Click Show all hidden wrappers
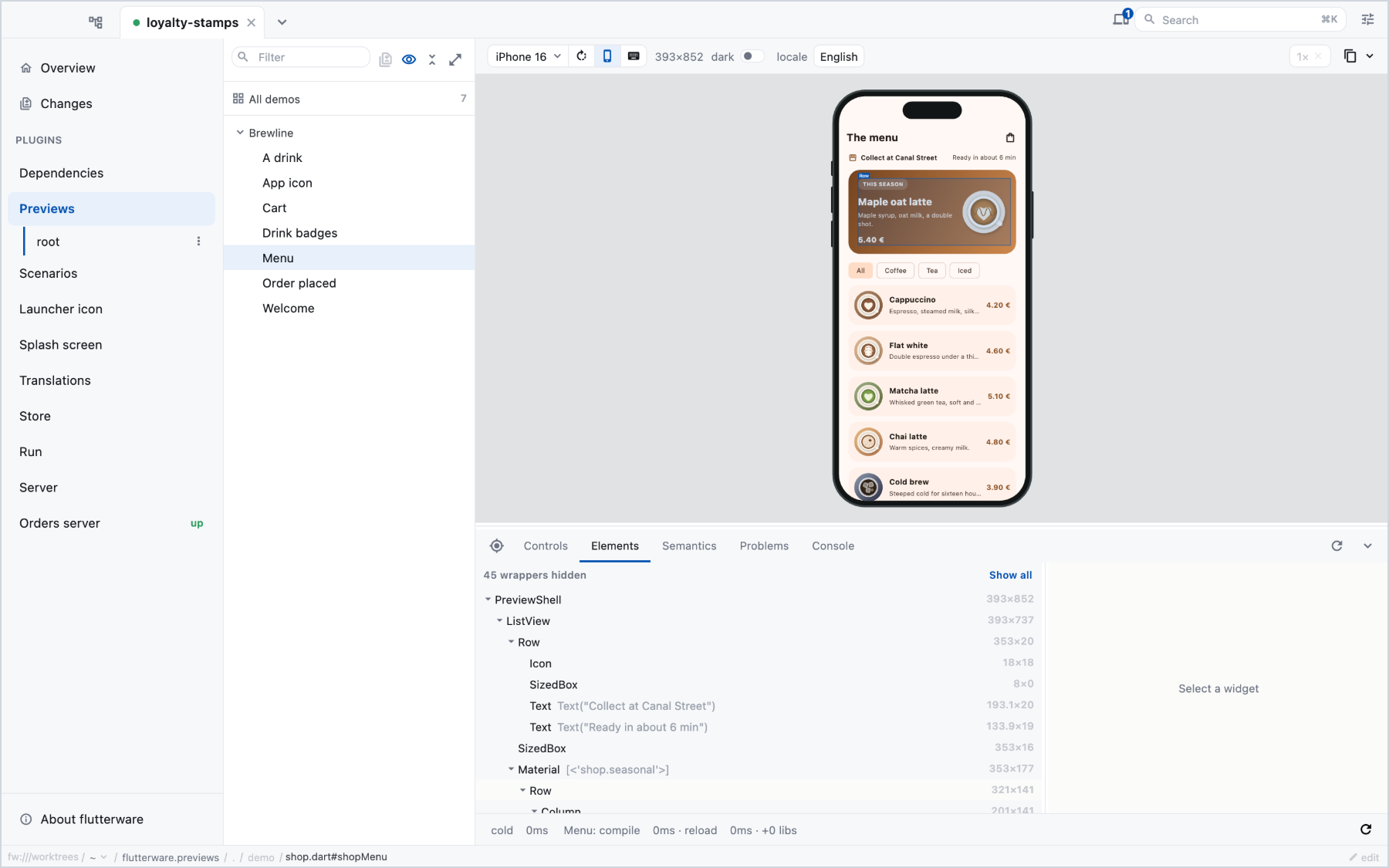The width and height of the screenshot is (1389, 868). pos(1010,575)
